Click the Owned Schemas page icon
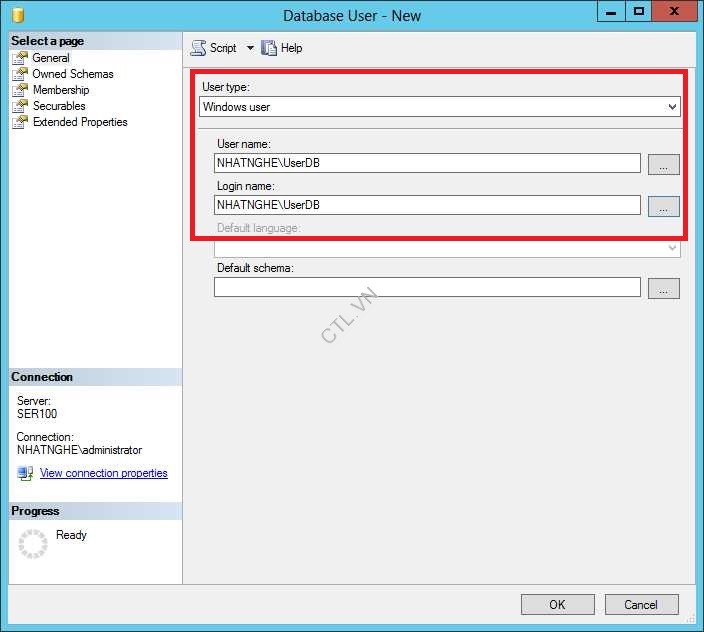 (20, 74)
